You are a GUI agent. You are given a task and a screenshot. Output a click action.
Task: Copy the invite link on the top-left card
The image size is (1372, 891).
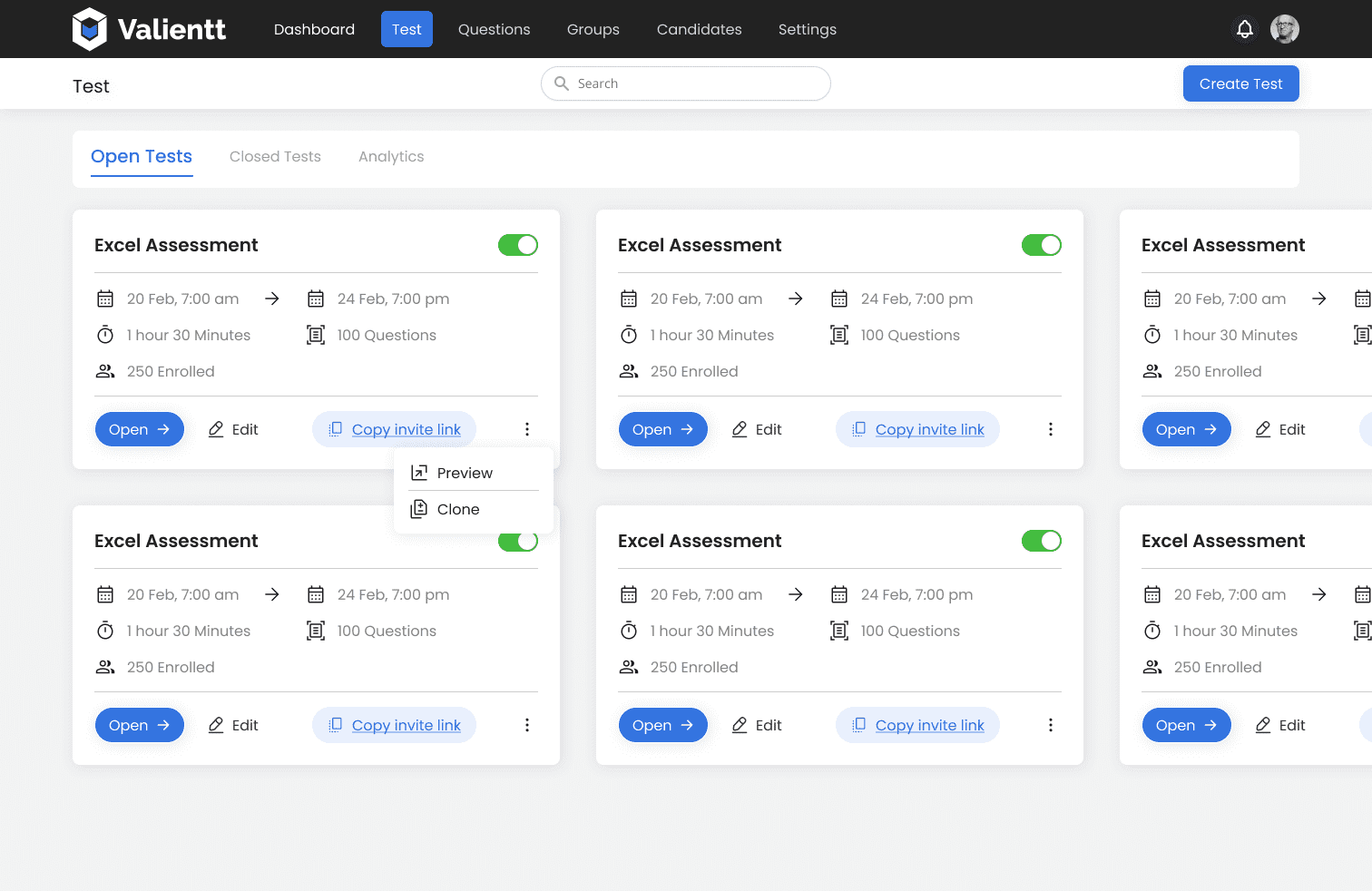[x=394, y=429]
